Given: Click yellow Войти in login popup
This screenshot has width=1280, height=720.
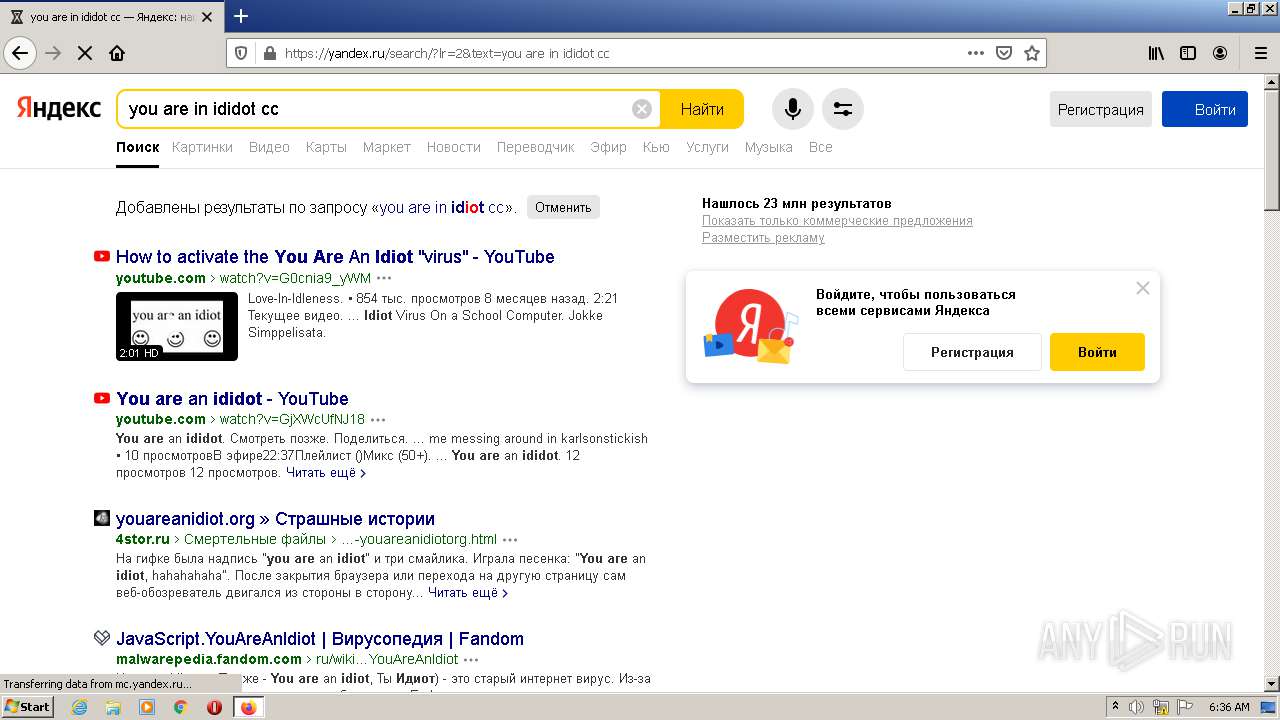Looking at the screenshot, I should coord(1097,352).
